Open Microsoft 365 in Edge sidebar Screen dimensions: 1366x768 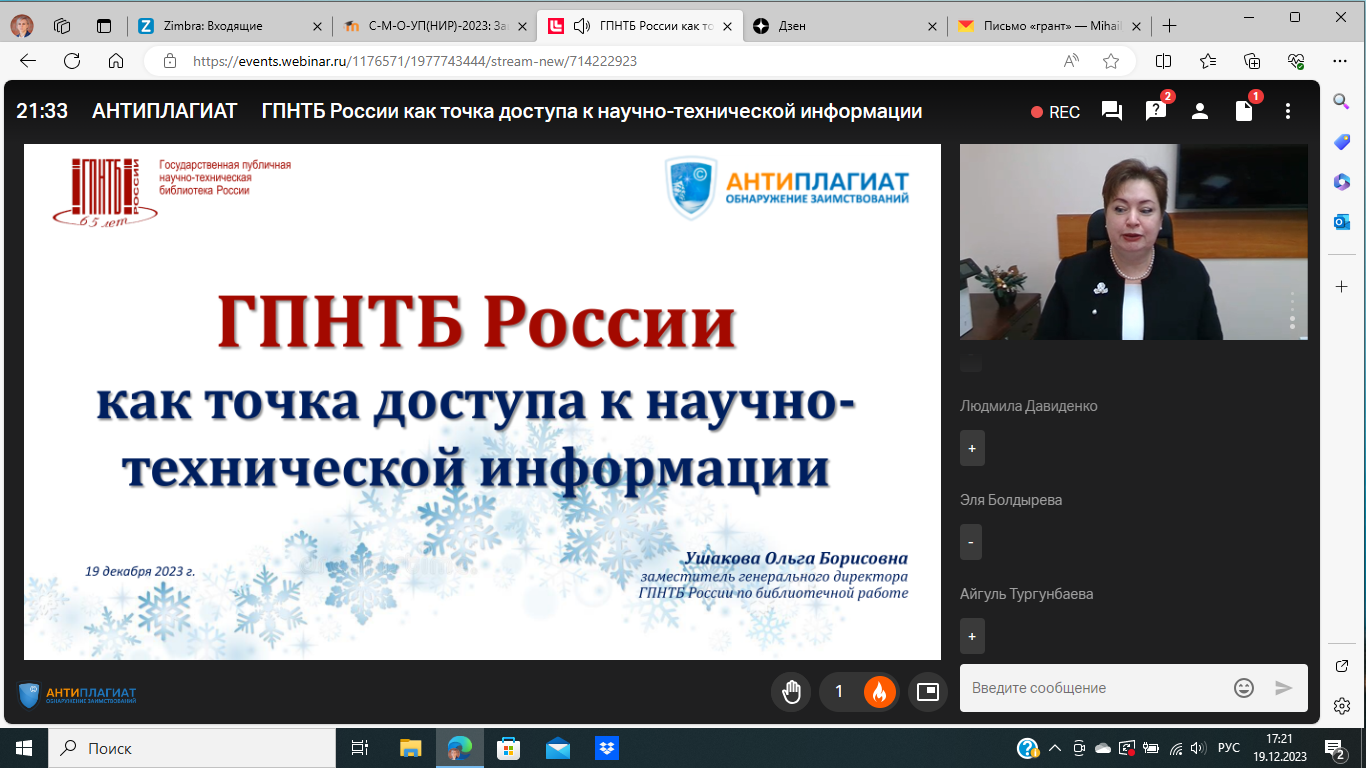pyautogui.click(x=1342, y=182)
